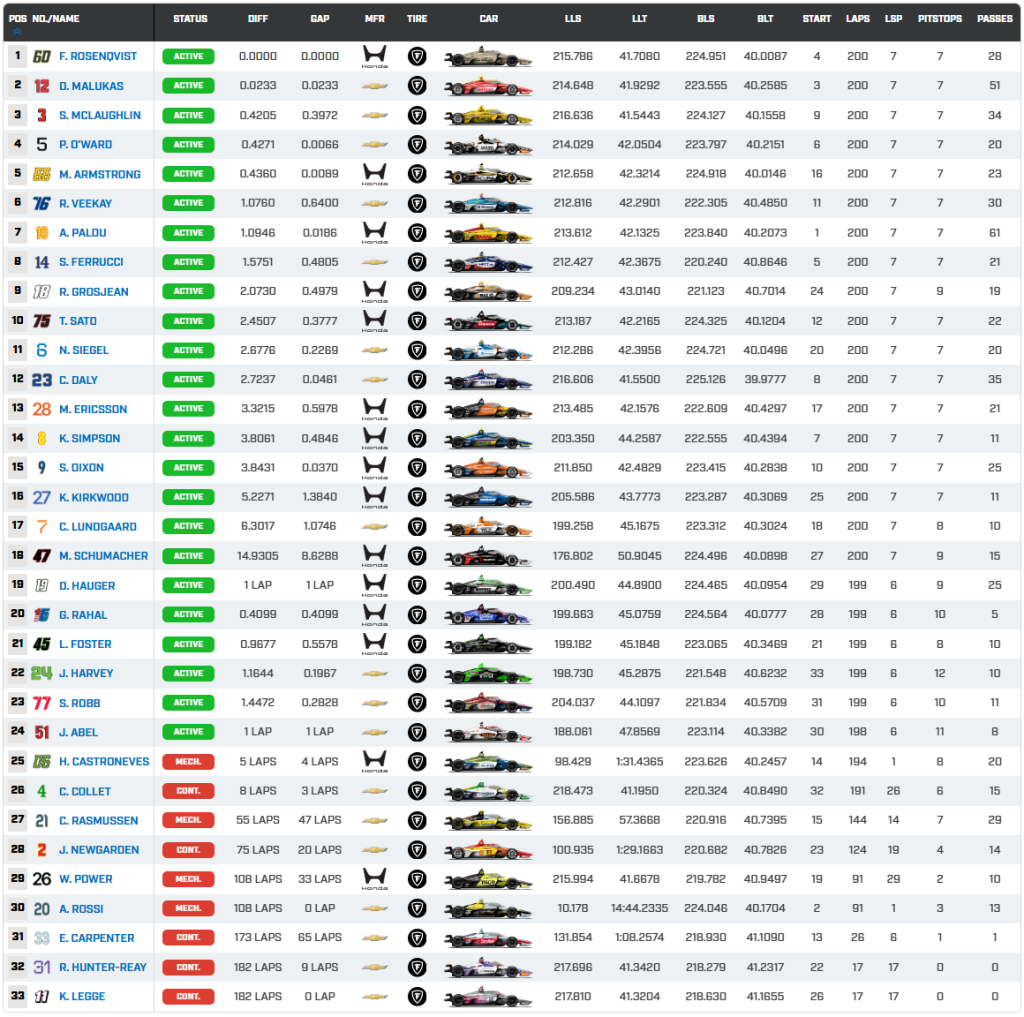Sort by the DIFF column header

258,19
